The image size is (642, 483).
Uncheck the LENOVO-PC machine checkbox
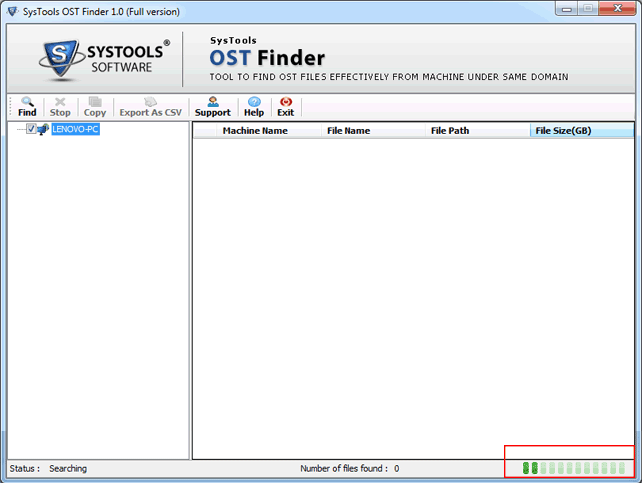[x=31, y=129]
